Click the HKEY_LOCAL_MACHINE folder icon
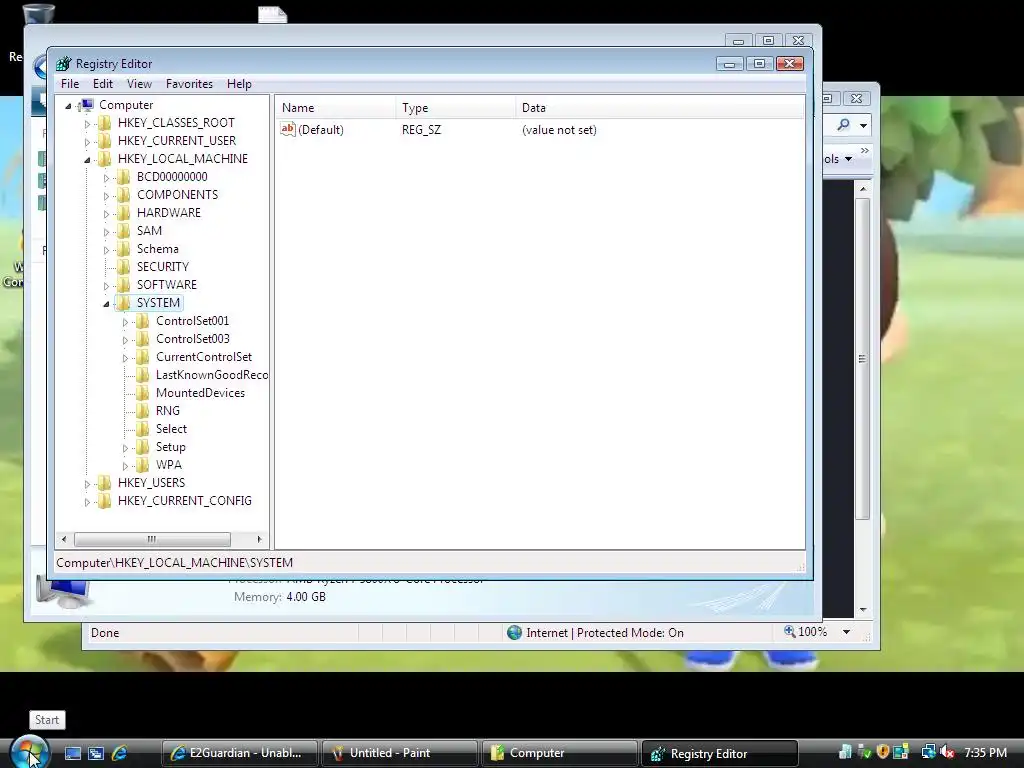 tap(104, 159)
